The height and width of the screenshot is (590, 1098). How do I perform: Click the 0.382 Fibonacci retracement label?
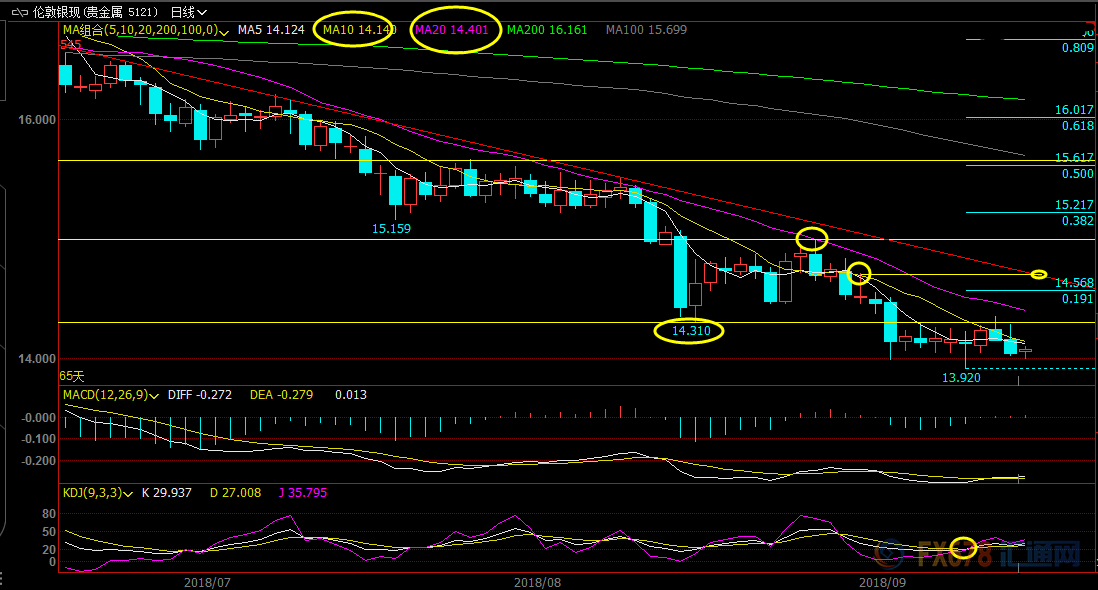[1077, 220]
